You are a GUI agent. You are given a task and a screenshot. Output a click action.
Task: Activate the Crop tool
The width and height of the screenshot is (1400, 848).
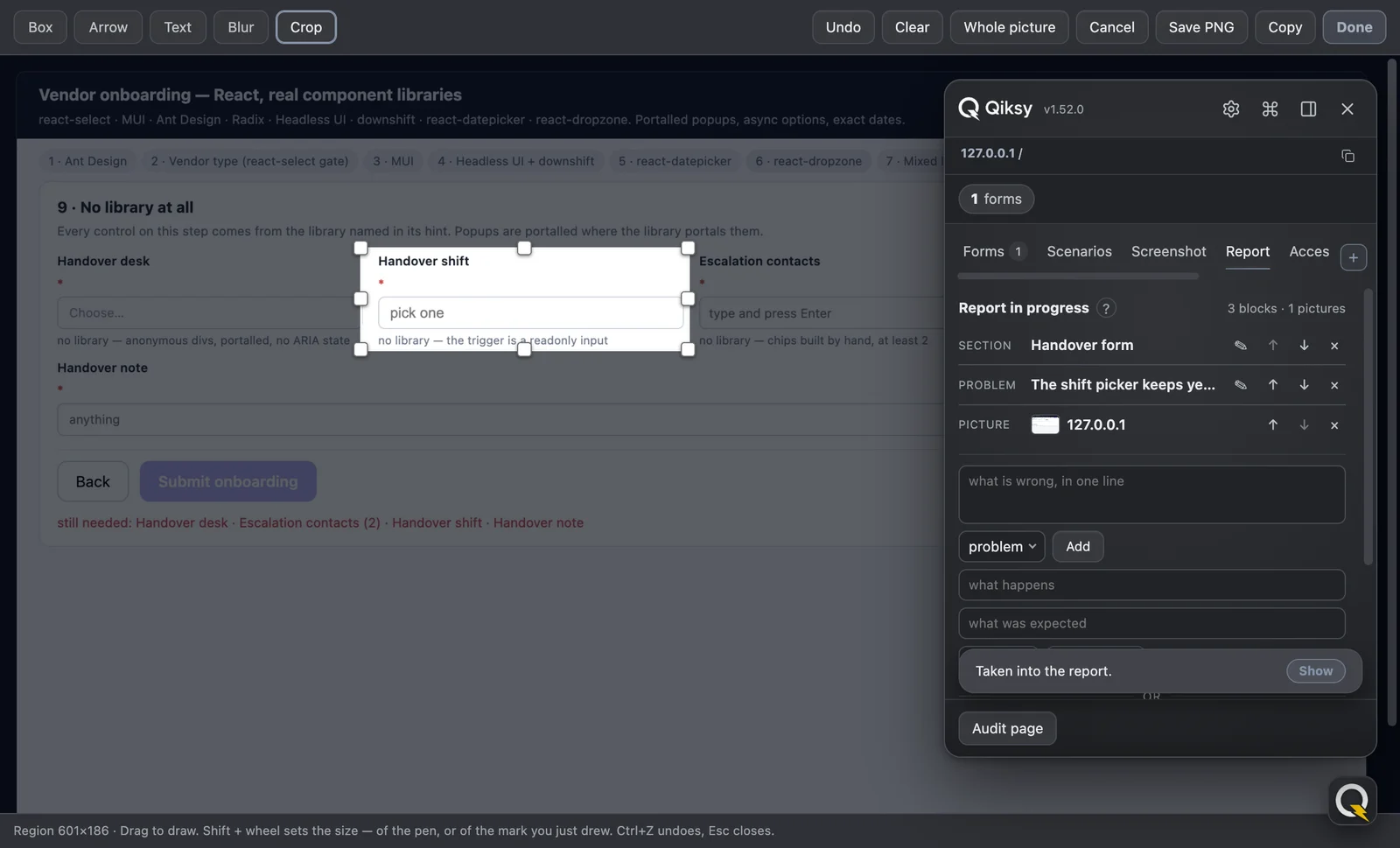pos(306,27)
